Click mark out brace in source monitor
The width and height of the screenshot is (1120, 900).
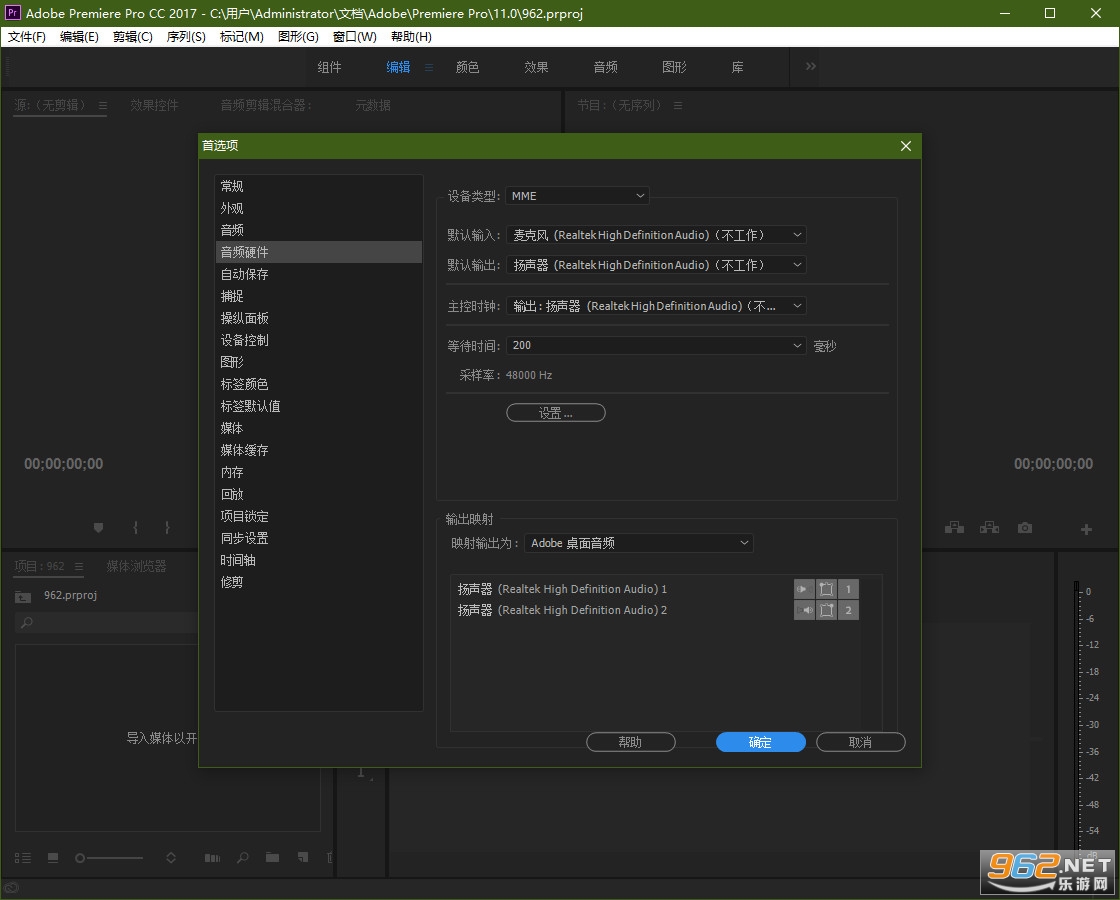[x=167, y=528]
